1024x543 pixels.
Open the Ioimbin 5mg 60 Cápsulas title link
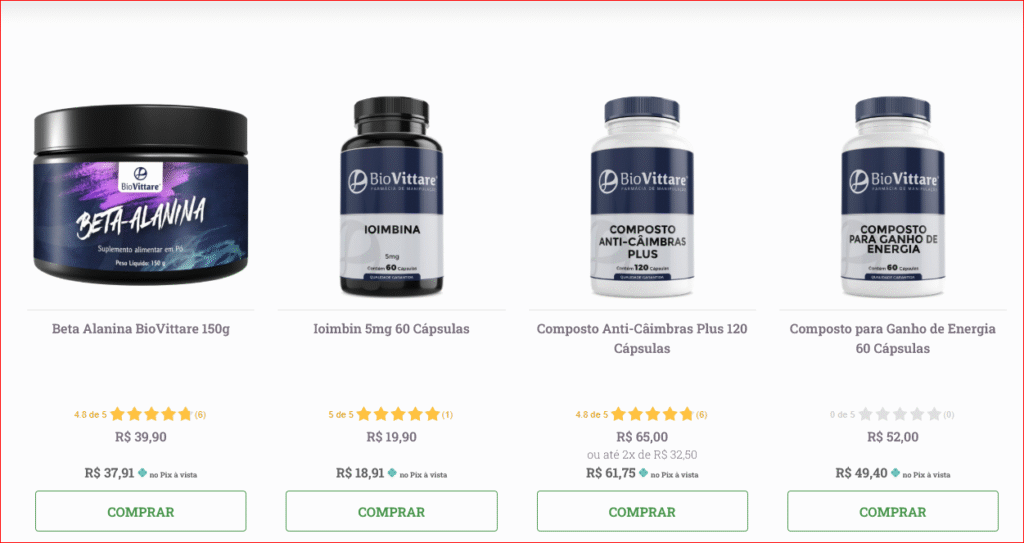[x=391, y=329]
